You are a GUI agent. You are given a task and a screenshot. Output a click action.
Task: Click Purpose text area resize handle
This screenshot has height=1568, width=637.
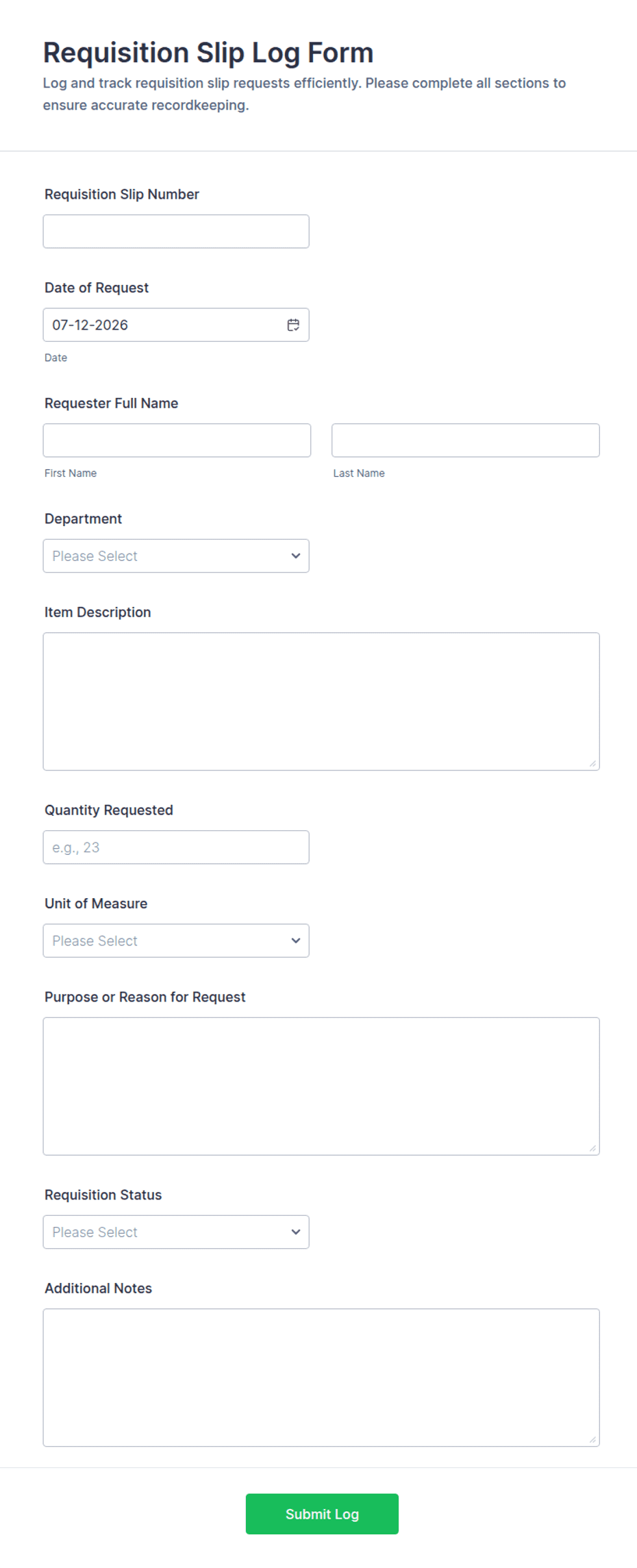[592, 1148]
